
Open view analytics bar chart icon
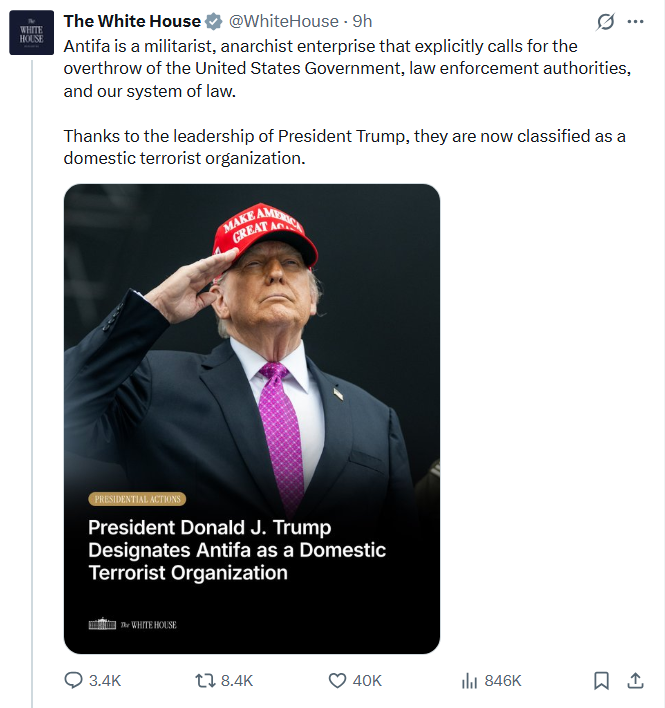click(x=469, y=680)
